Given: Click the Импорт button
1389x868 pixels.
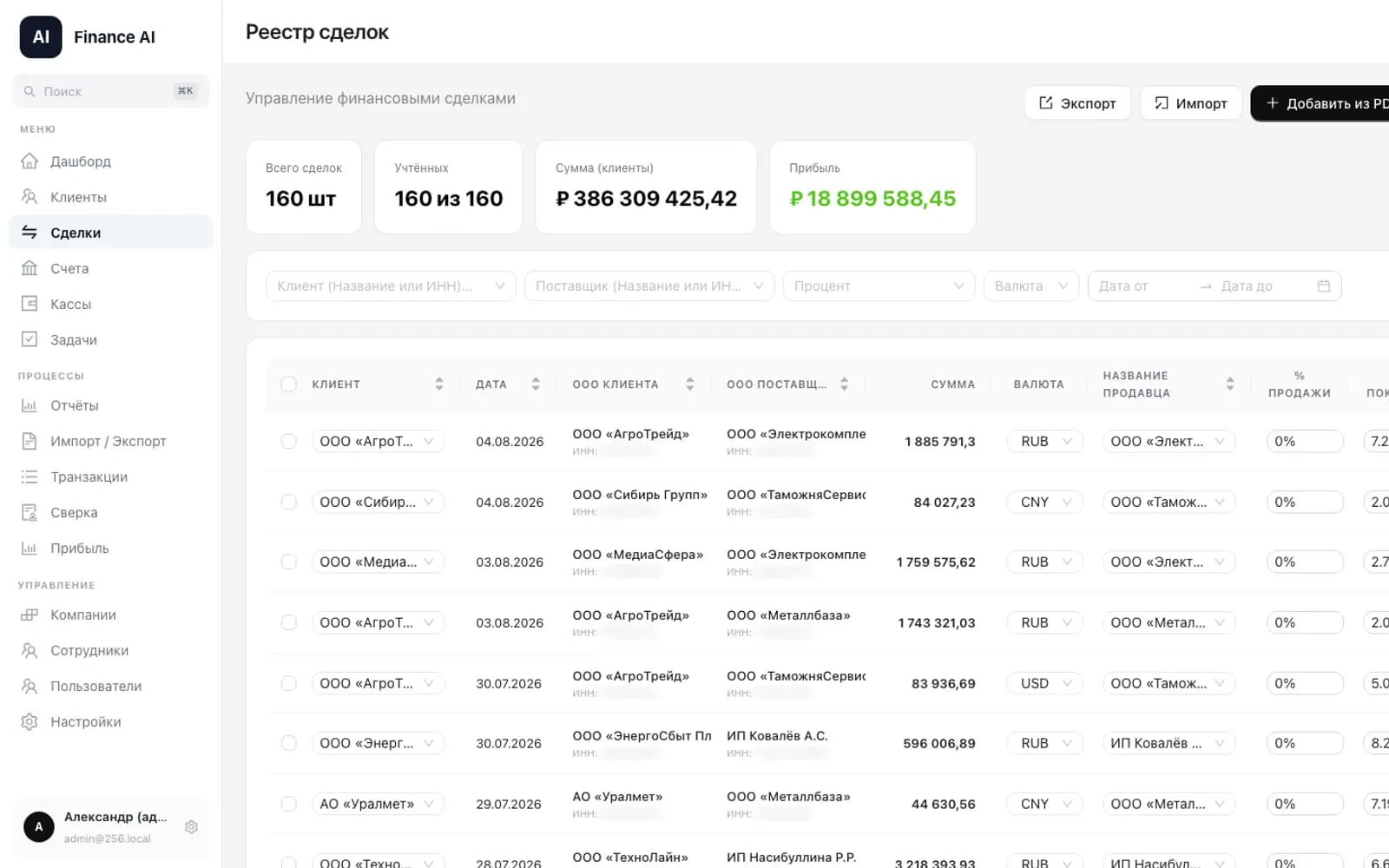Looking at the screenshot, I should (x=1190, y=103).
